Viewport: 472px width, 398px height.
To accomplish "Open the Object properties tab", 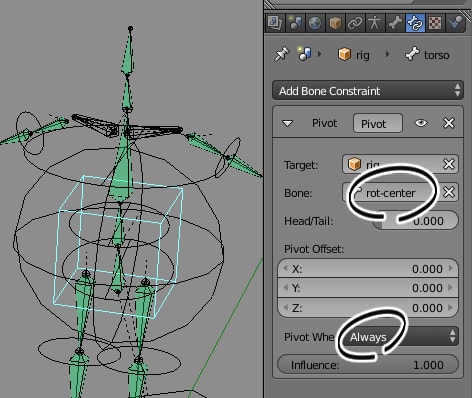I will [335, 23].
